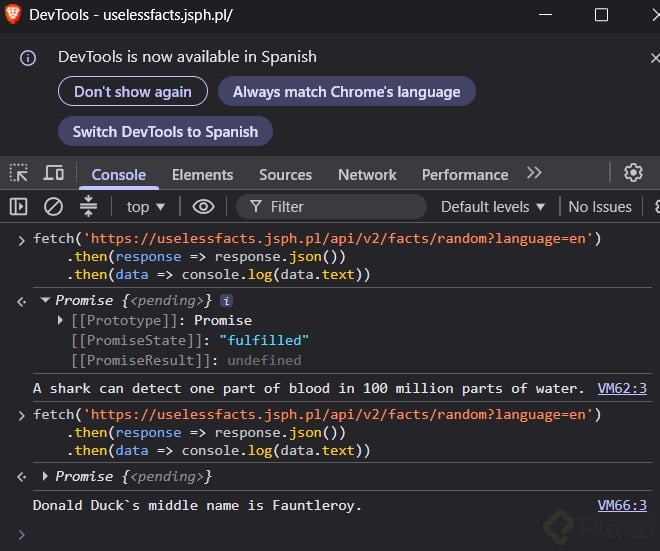The height and width of the screenshot is (551, 660).
Task: Toggle the device toolbar icon
Action: point(53,173)
